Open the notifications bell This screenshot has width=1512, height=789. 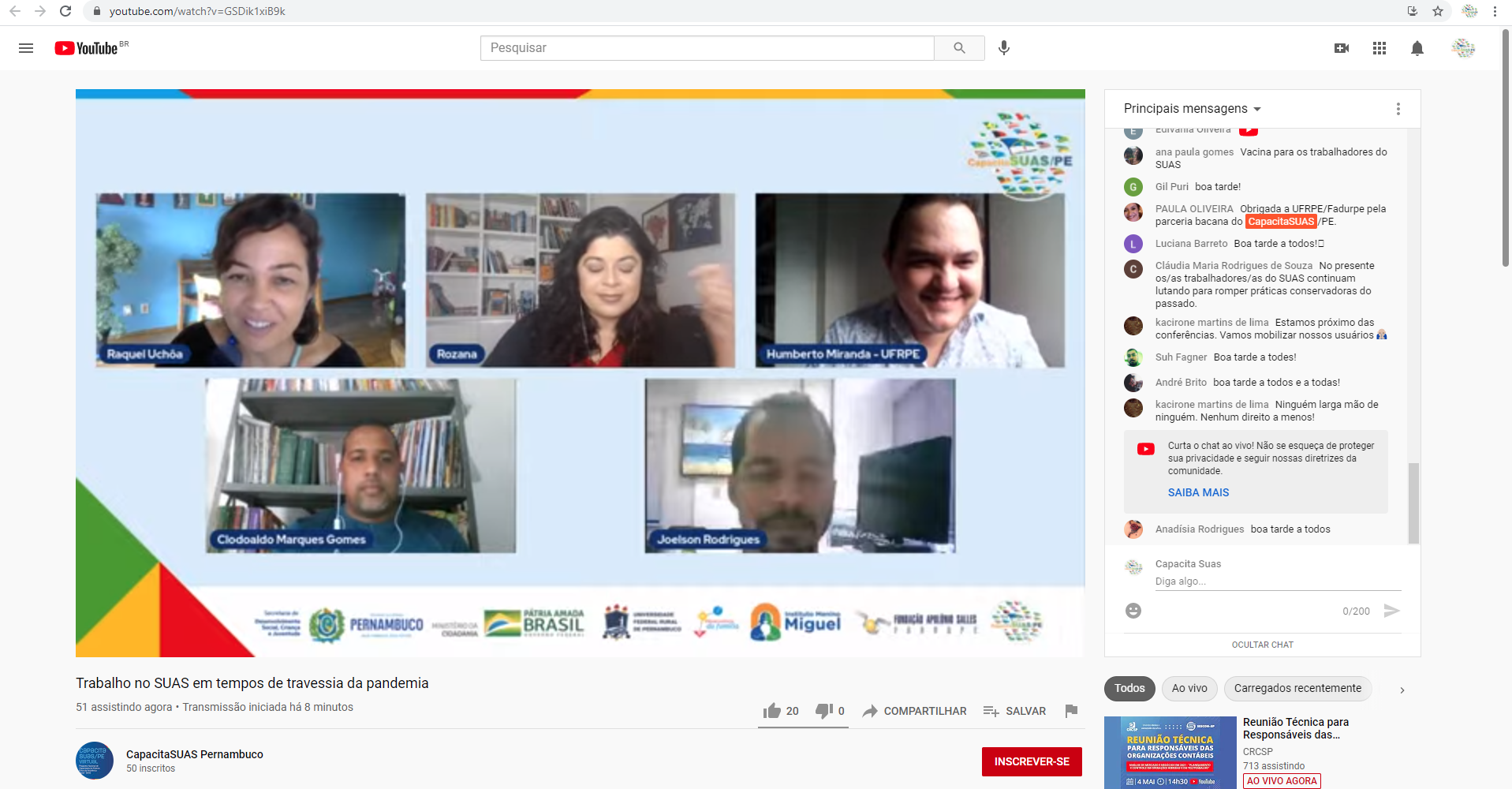tap(1417, 48)
